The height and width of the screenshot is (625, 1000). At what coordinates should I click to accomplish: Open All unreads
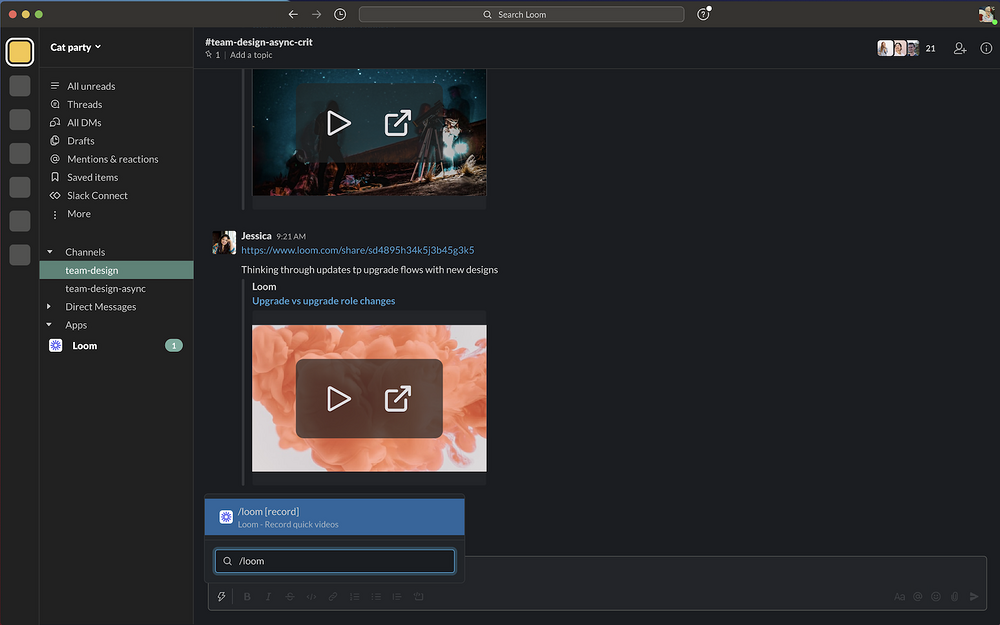91,86
